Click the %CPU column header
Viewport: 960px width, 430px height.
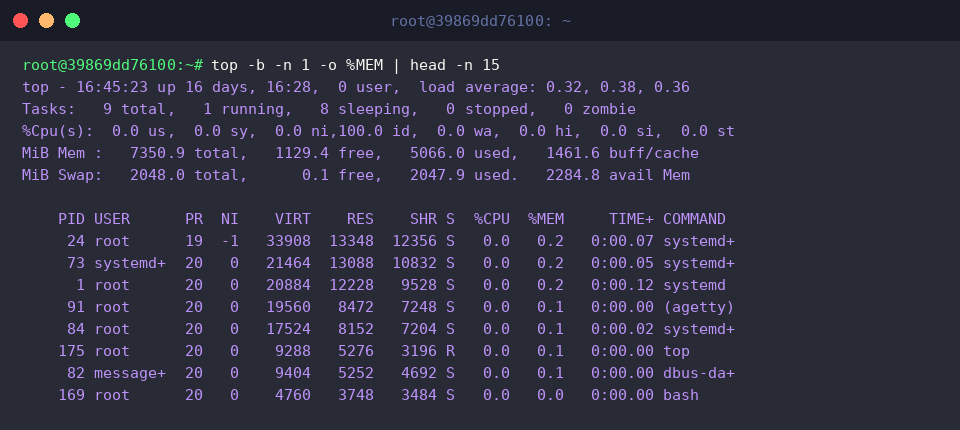491,219
